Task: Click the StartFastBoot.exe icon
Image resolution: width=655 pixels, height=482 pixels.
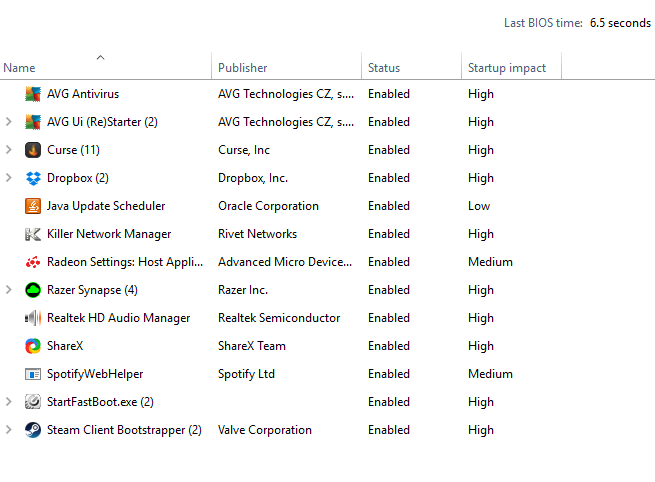Action: coord(33,402)
